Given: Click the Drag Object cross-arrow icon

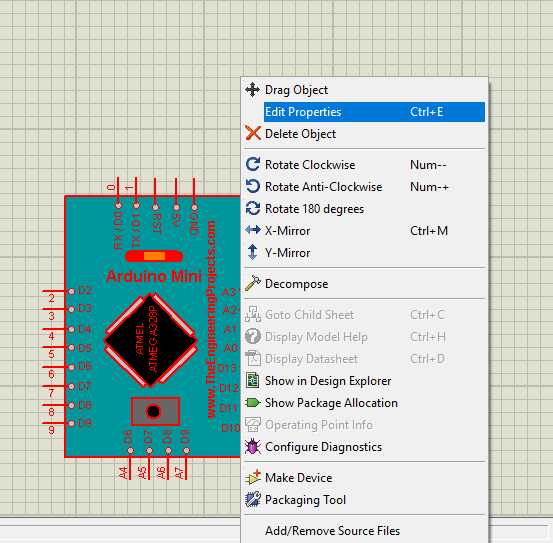Looking at the screenshot, I should 253,90.
